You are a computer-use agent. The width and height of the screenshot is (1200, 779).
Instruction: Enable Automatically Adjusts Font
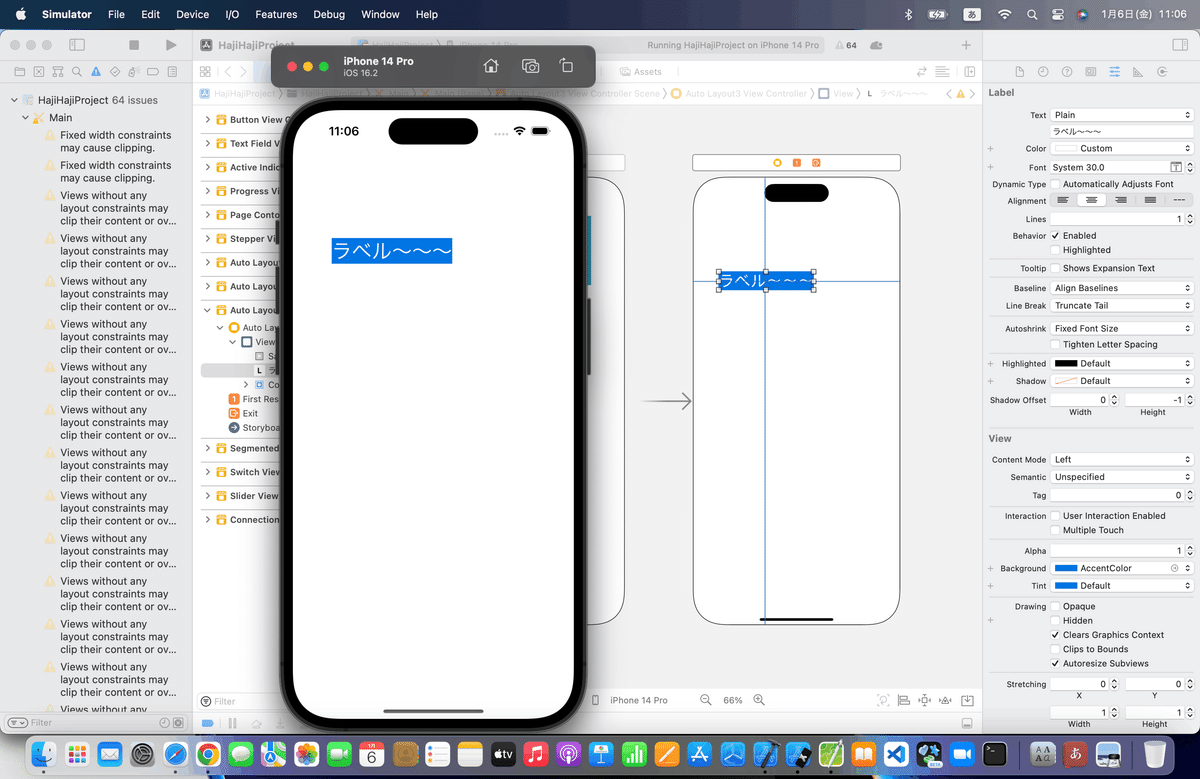click(1055, 184)
